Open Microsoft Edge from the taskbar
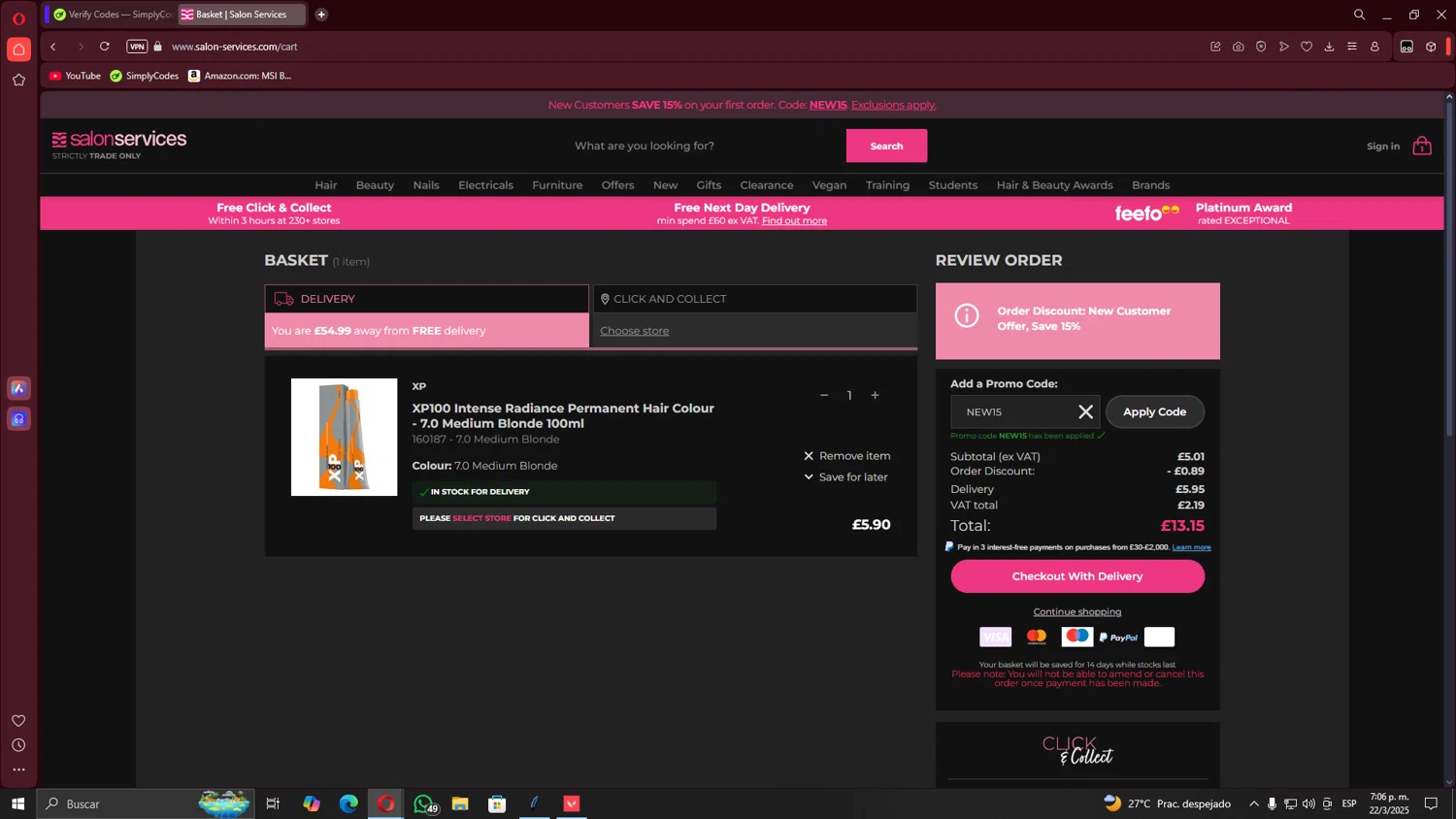 [x=348, y=803]
